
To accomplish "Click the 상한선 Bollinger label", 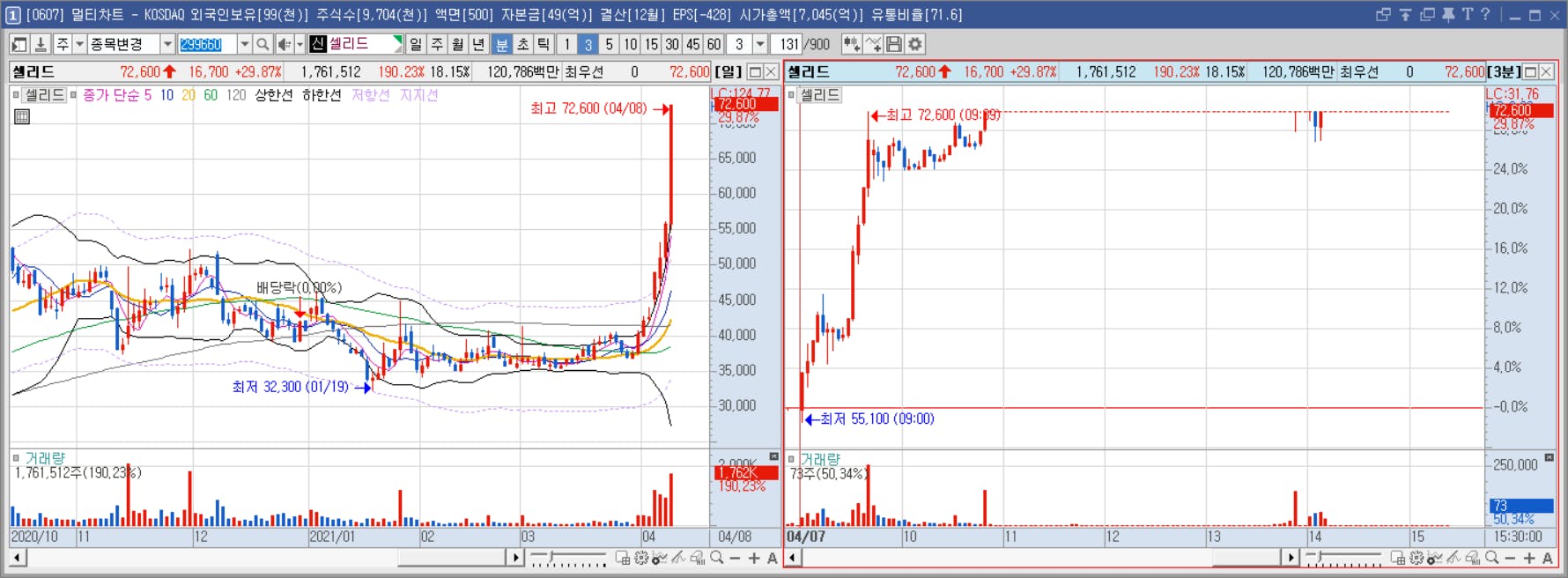I will pyautogui.click(x=273, y=95).
